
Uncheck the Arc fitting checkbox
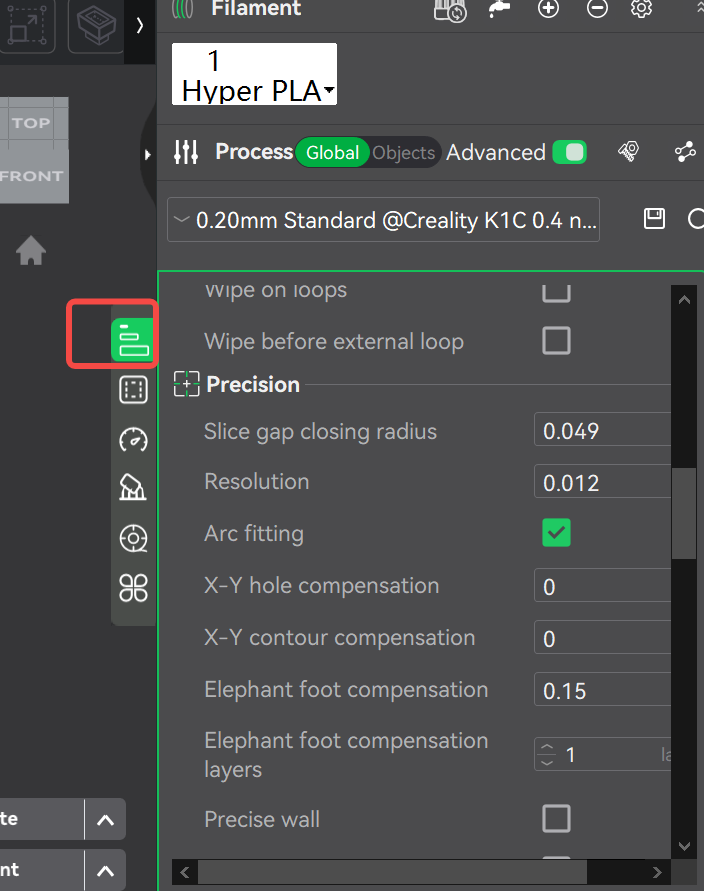(x=556, y=533)
